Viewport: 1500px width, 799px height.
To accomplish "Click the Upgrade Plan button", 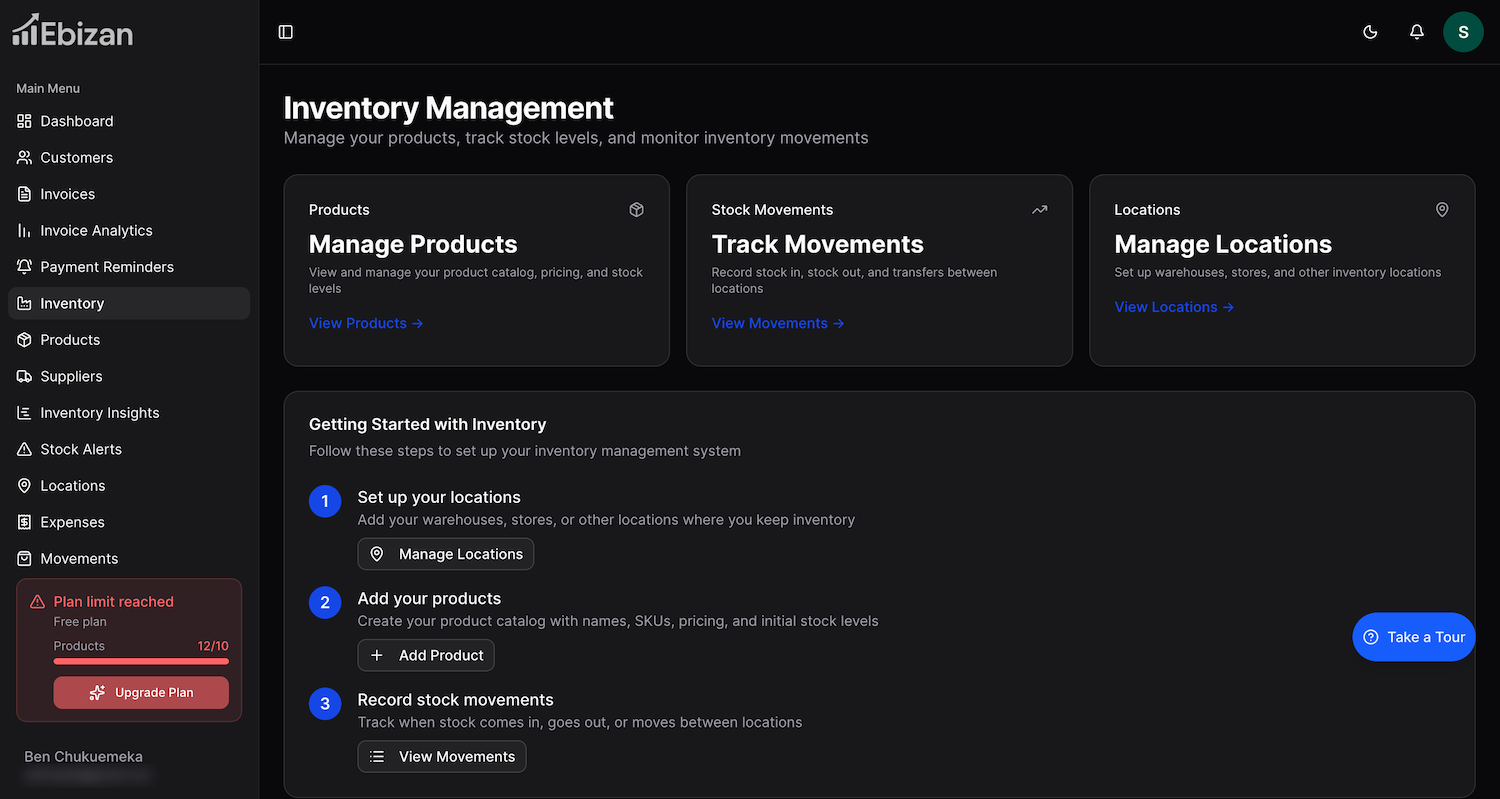I will point(141,692).
